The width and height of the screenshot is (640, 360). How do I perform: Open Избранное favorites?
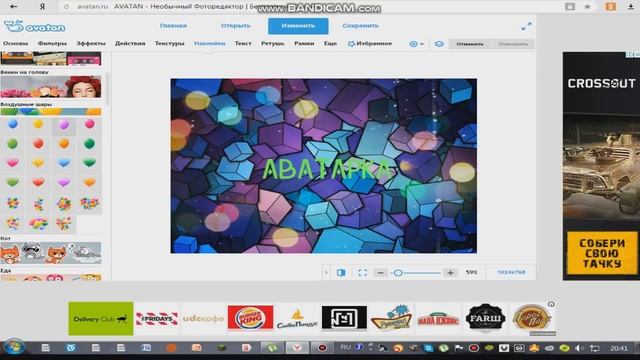coord(369,43)
